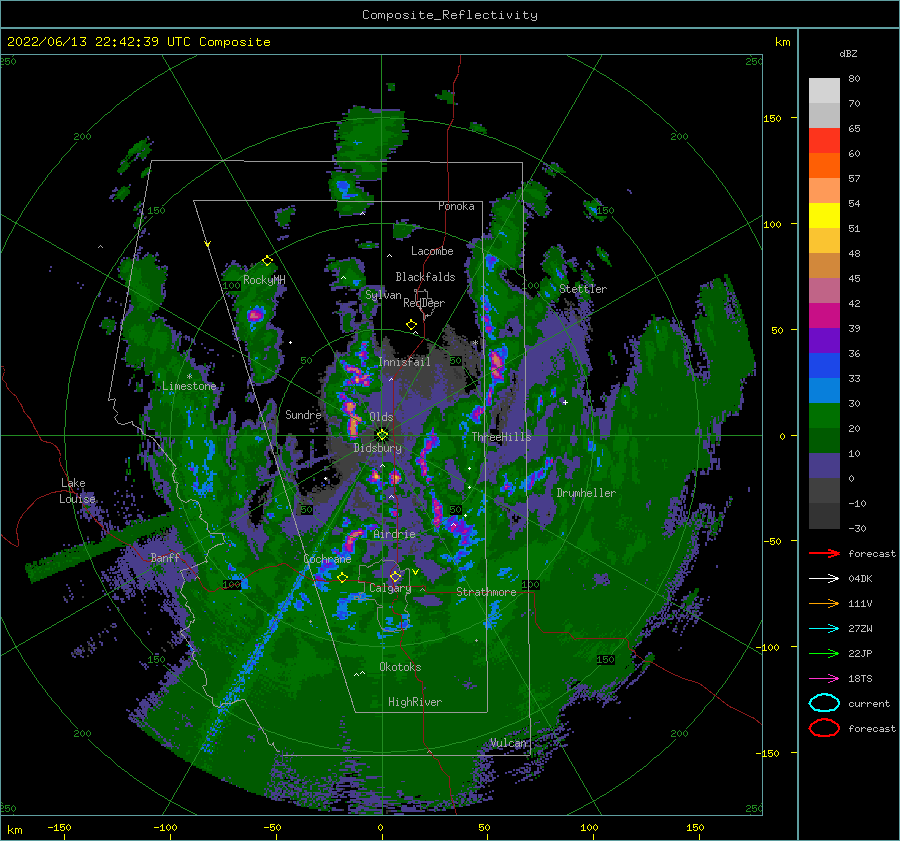This screenshot has width=900, height=841.
Task: Click the Cochrane city label
Action: [327, 559]
